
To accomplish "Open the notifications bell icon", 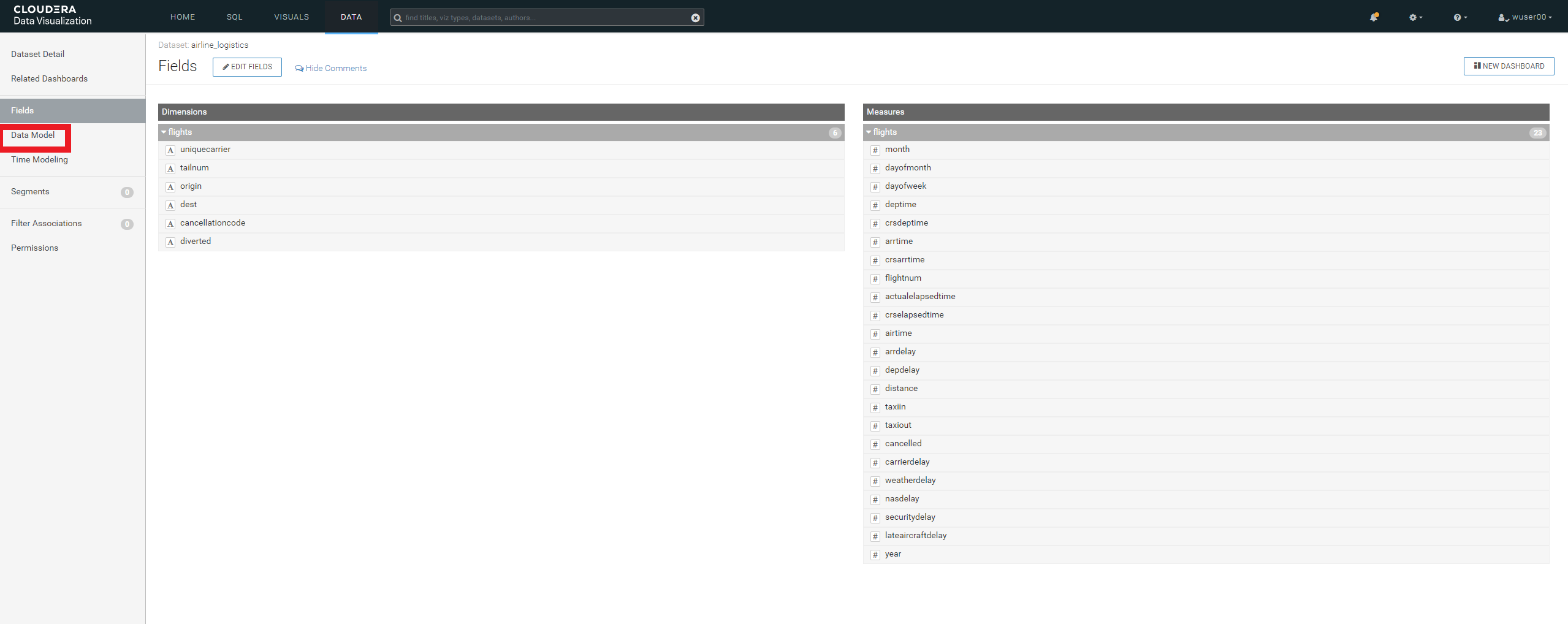I will 1374,17.
